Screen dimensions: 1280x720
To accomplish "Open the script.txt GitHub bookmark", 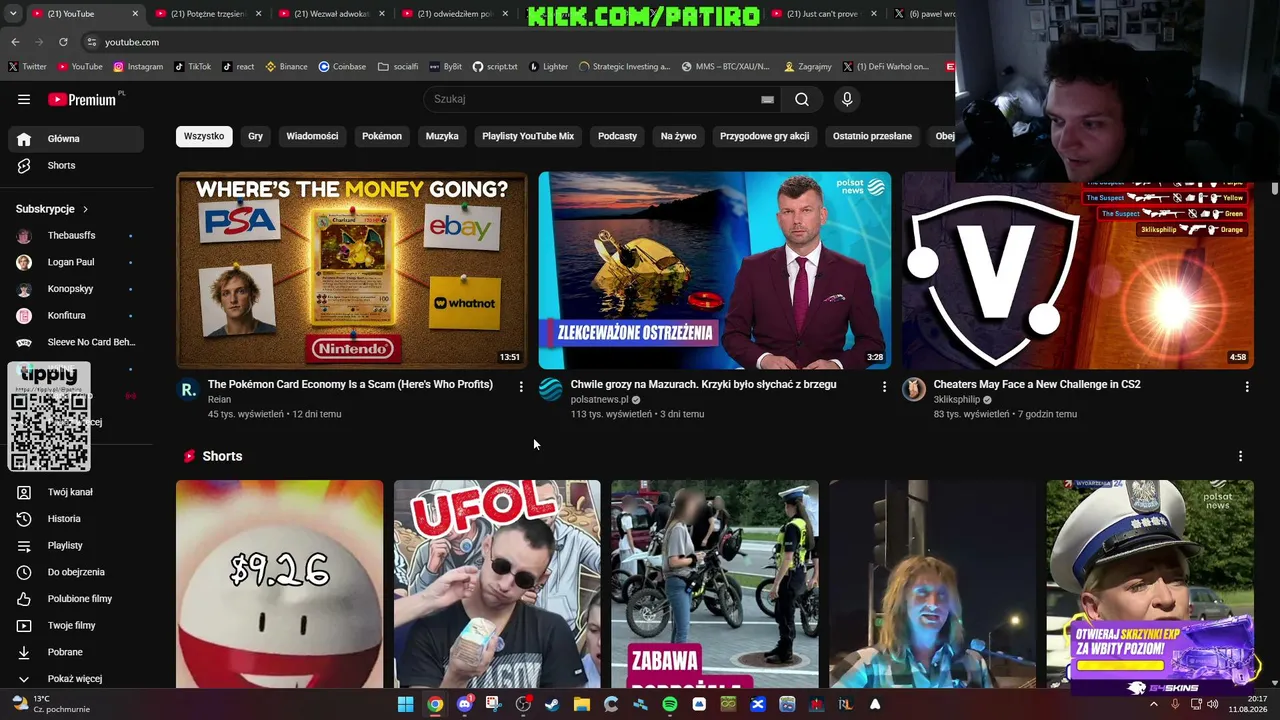I will coord(495,67).
